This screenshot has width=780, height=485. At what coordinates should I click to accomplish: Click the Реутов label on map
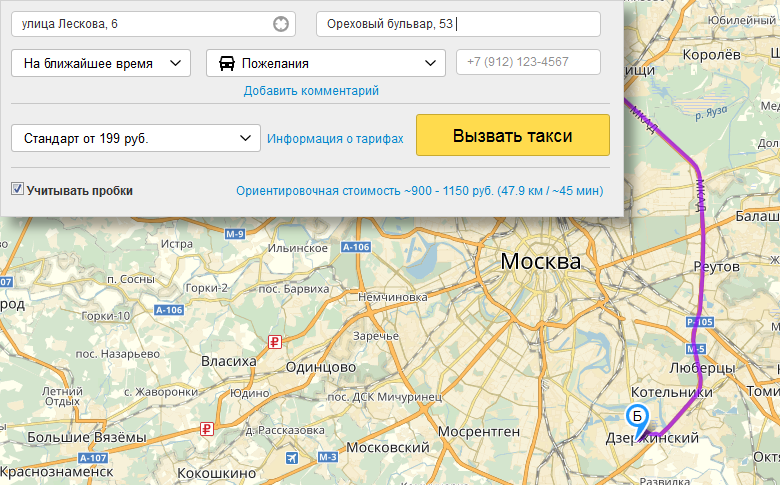(716, 267)
